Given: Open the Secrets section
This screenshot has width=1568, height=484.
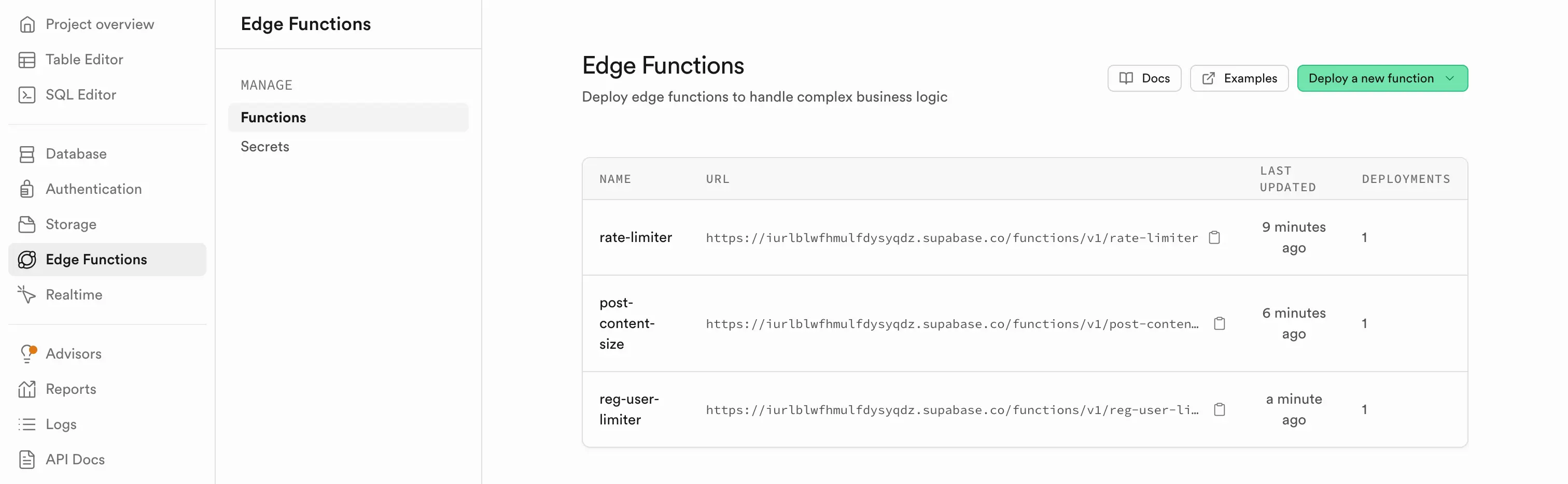Looking at the screenshot, I should pos(265,147).
